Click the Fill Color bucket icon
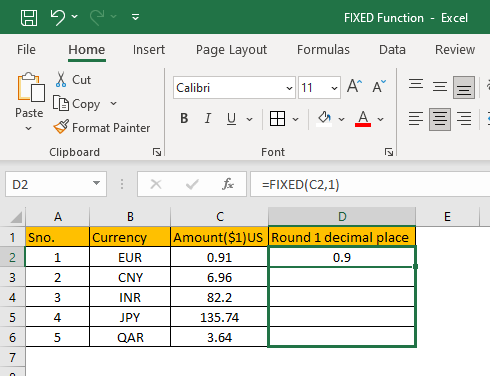The image size is (490, 376). pos(324,119)
